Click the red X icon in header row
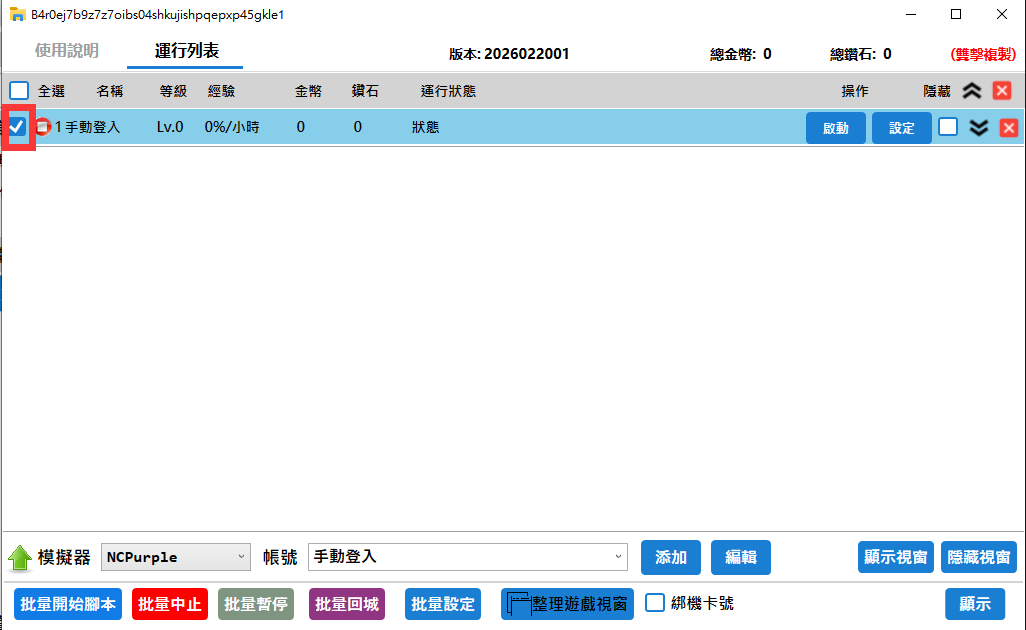The height and width of the screenshot is (630, 1026). [1001, 91]
